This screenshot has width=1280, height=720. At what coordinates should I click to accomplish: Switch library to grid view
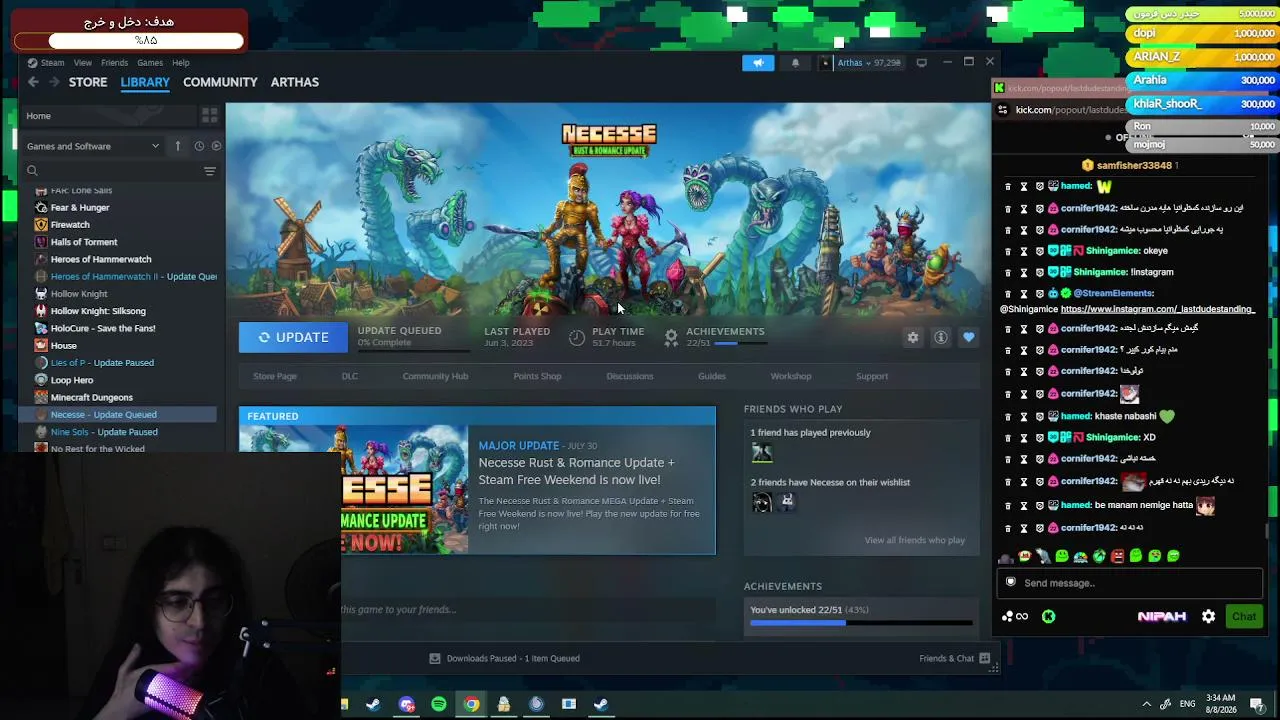210,116
